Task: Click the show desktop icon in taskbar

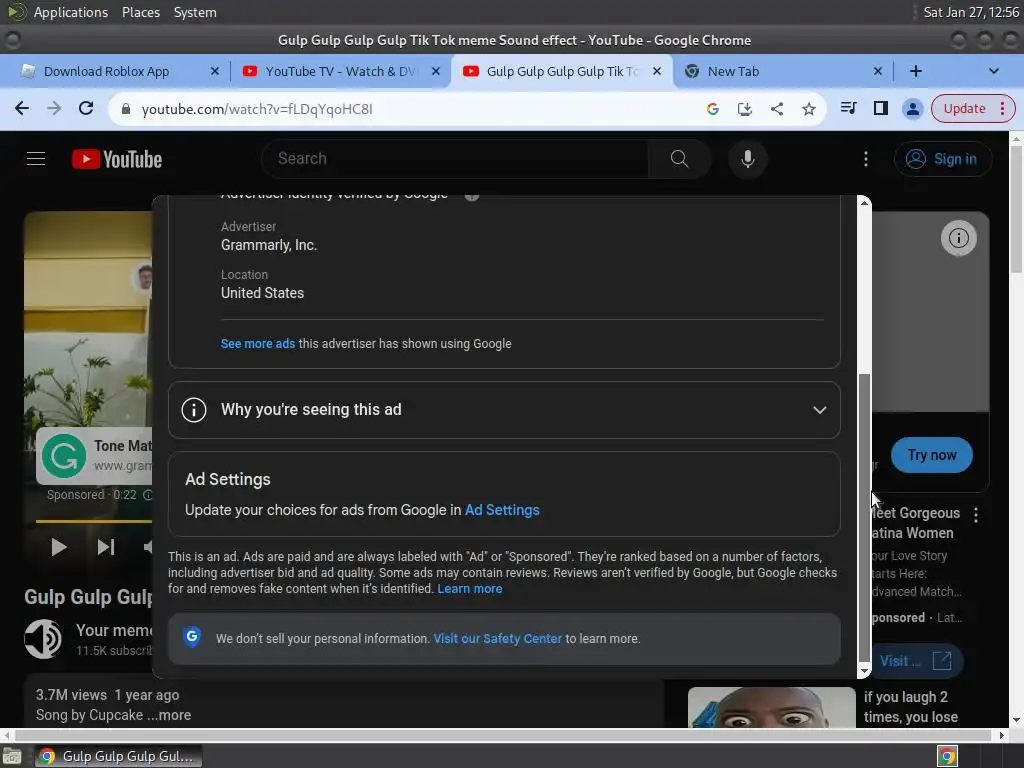Action: 12,757
